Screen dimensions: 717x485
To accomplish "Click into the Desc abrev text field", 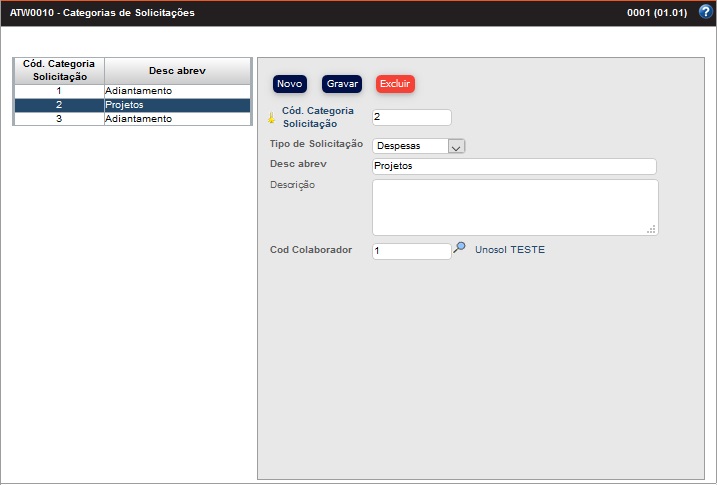I will coord(513,166).
